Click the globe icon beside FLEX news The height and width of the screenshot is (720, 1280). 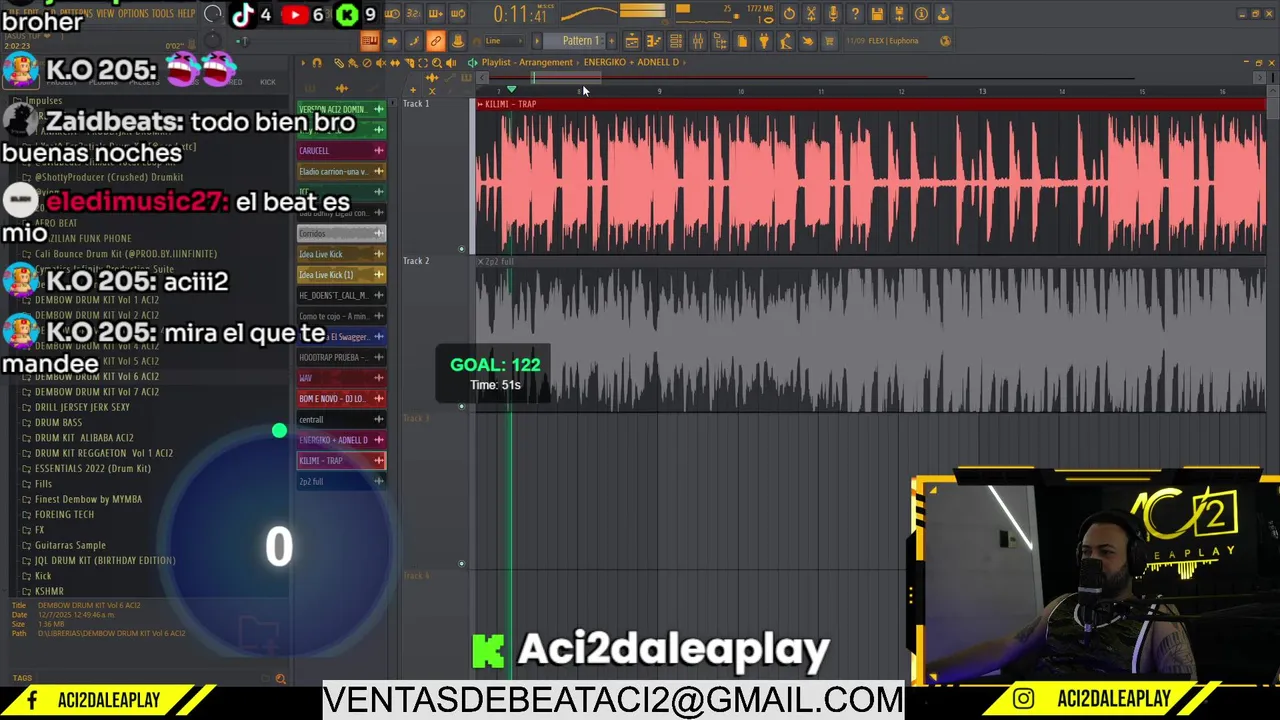[x=945, y=41]
